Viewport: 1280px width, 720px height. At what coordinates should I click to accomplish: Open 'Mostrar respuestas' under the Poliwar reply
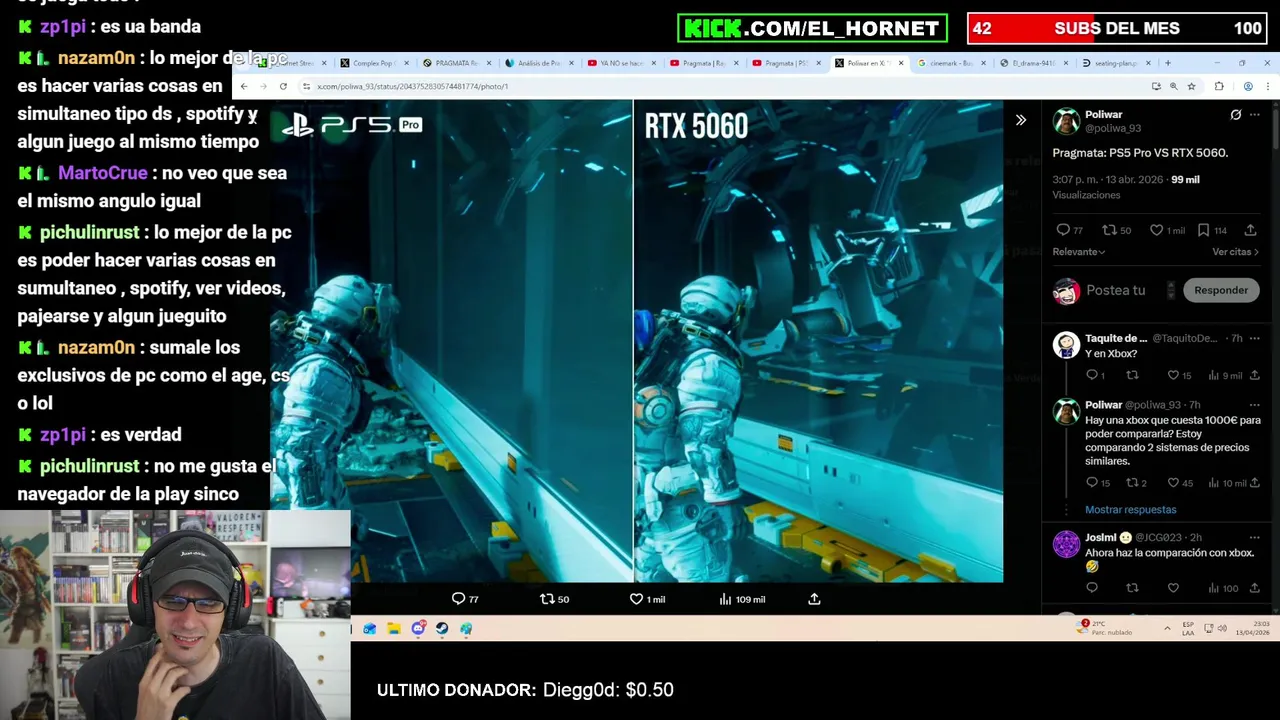click(x=1130, y=510)
